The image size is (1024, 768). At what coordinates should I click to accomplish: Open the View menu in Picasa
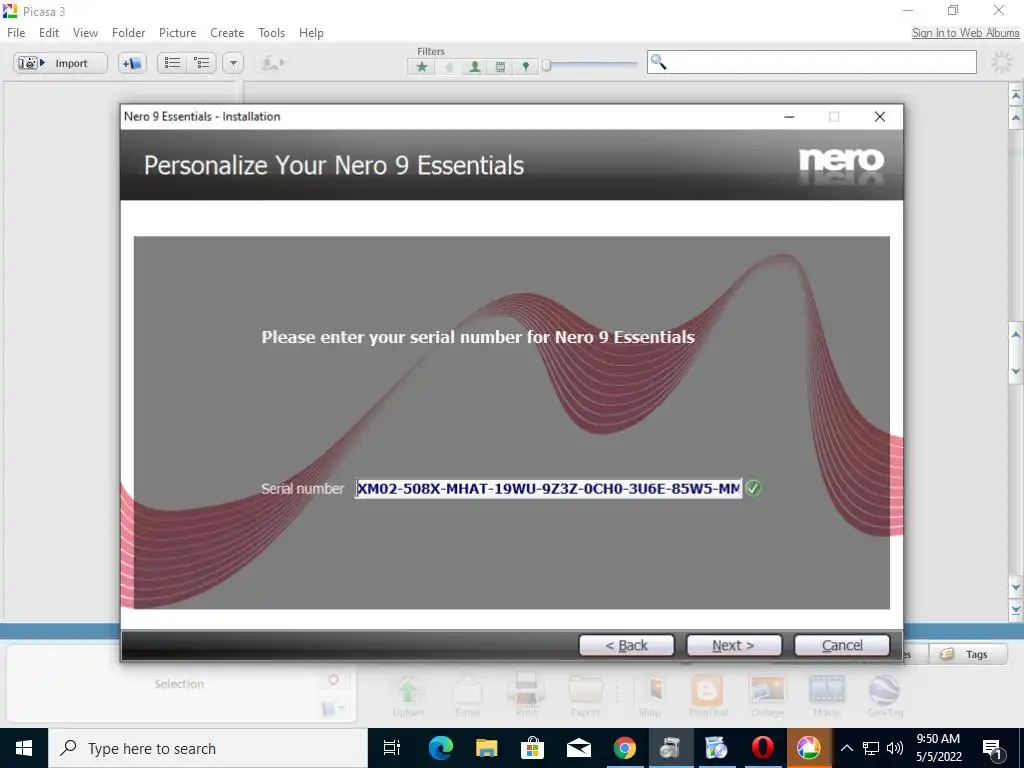(85, 33)
